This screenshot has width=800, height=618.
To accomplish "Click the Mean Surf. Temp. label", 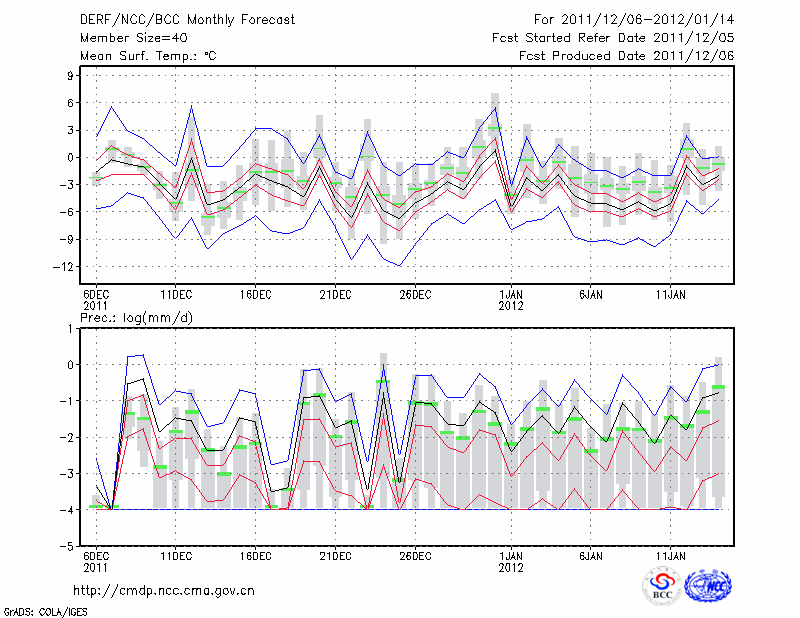I will click(x=148, y=56).
